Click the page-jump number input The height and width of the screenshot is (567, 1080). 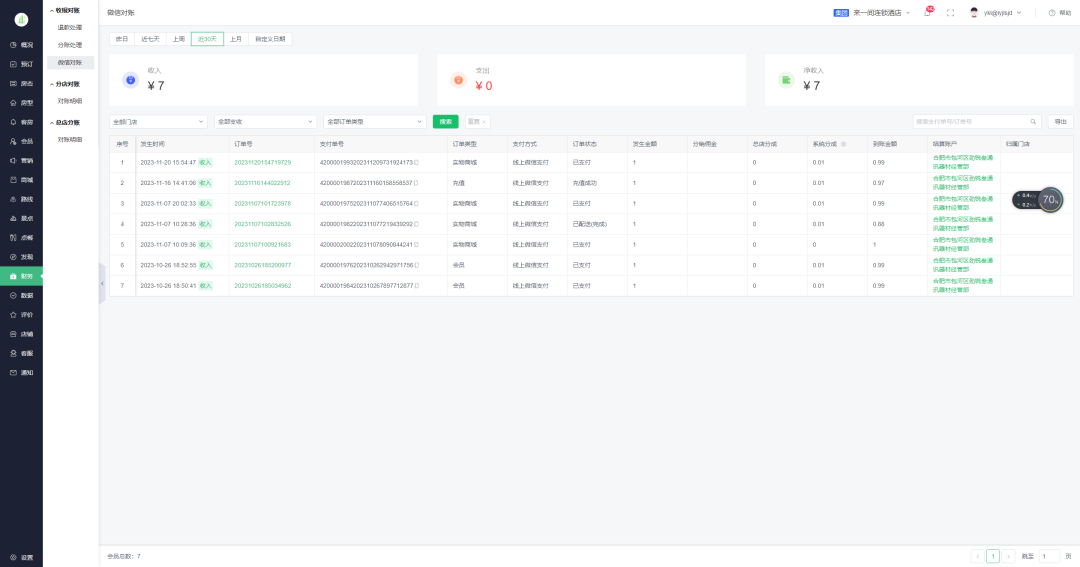(1049, 556)
